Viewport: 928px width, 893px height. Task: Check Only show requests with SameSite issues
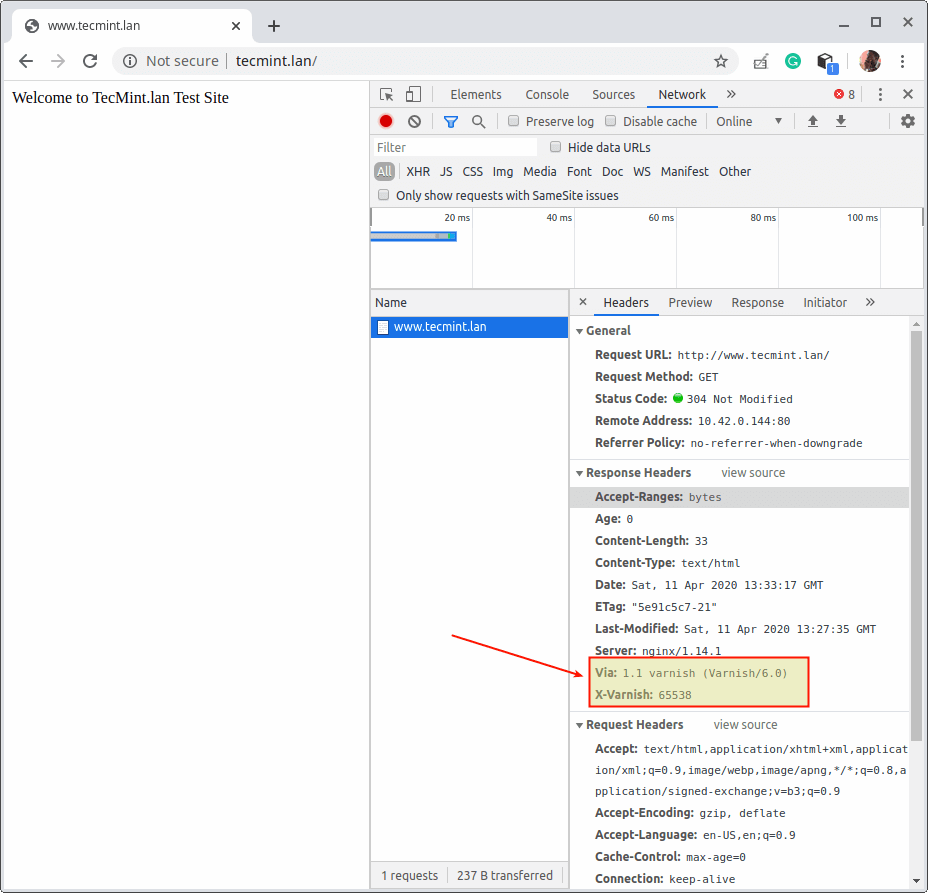point(384,195)
